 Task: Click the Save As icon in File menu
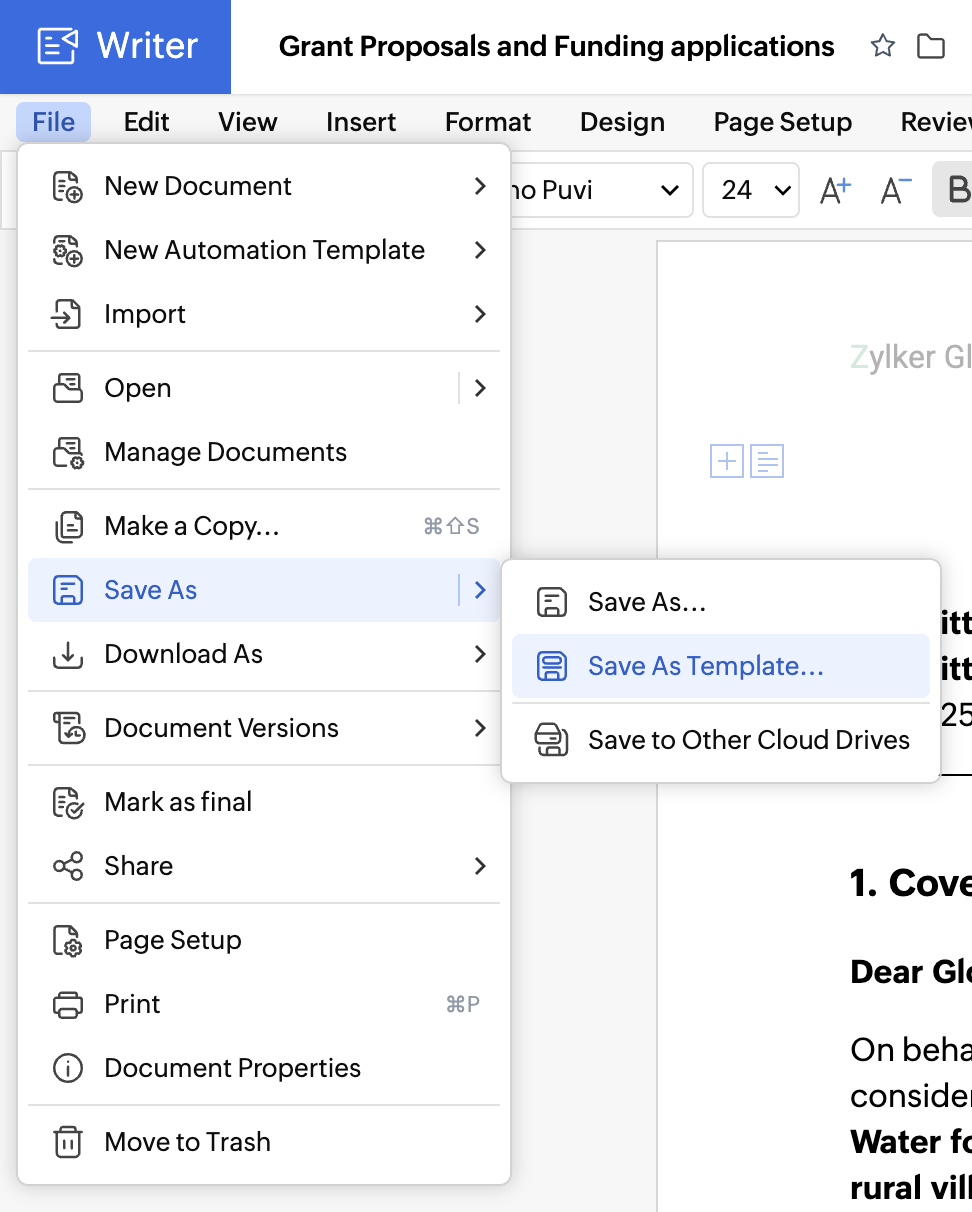[x=67, y=590]
